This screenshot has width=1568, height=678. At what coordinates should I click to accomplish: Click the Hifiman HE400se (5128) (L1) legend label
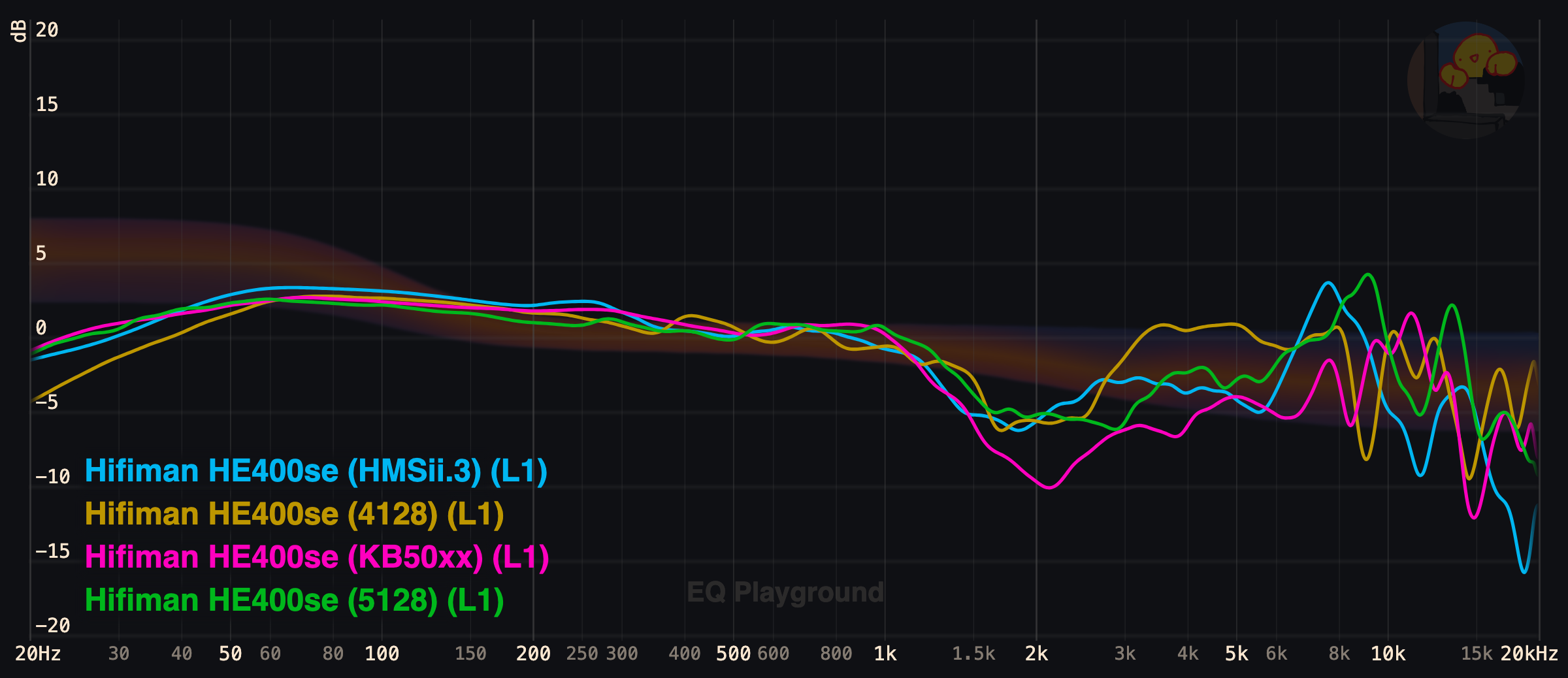295,600
